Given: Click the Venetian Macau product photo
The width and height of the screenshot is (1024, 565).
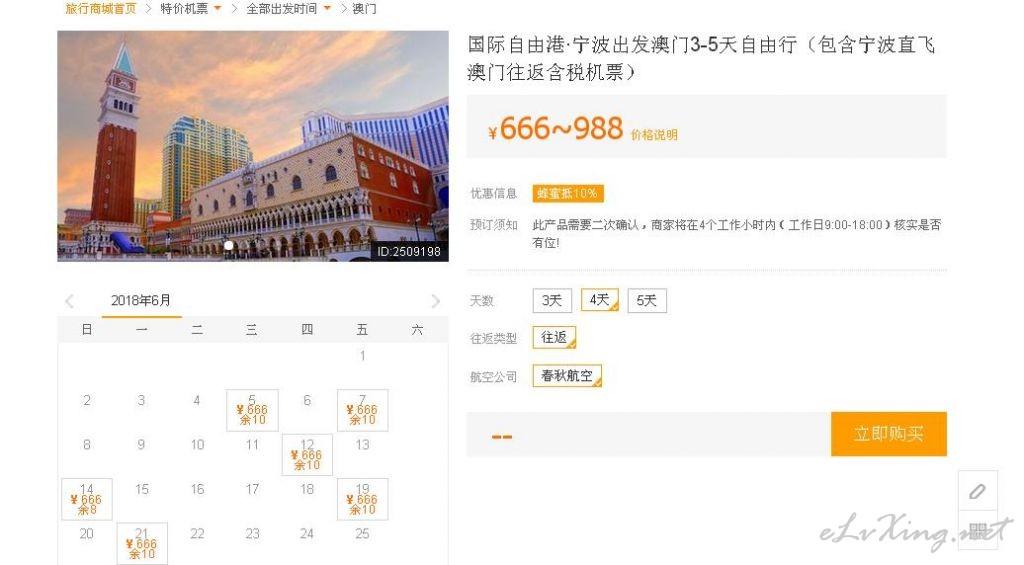Looking at the screenshot, I should (x=253, y=146).
